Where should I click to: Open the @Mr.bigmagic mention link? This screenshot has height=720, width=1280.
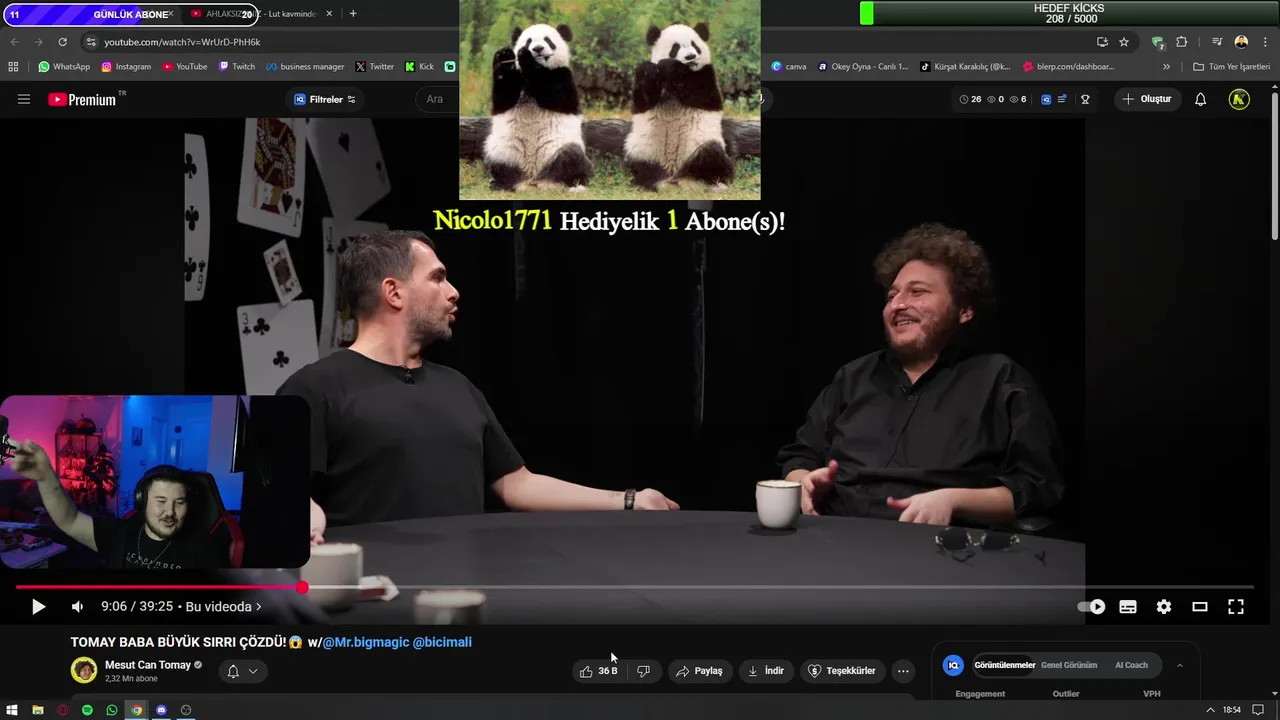(365, 642)
